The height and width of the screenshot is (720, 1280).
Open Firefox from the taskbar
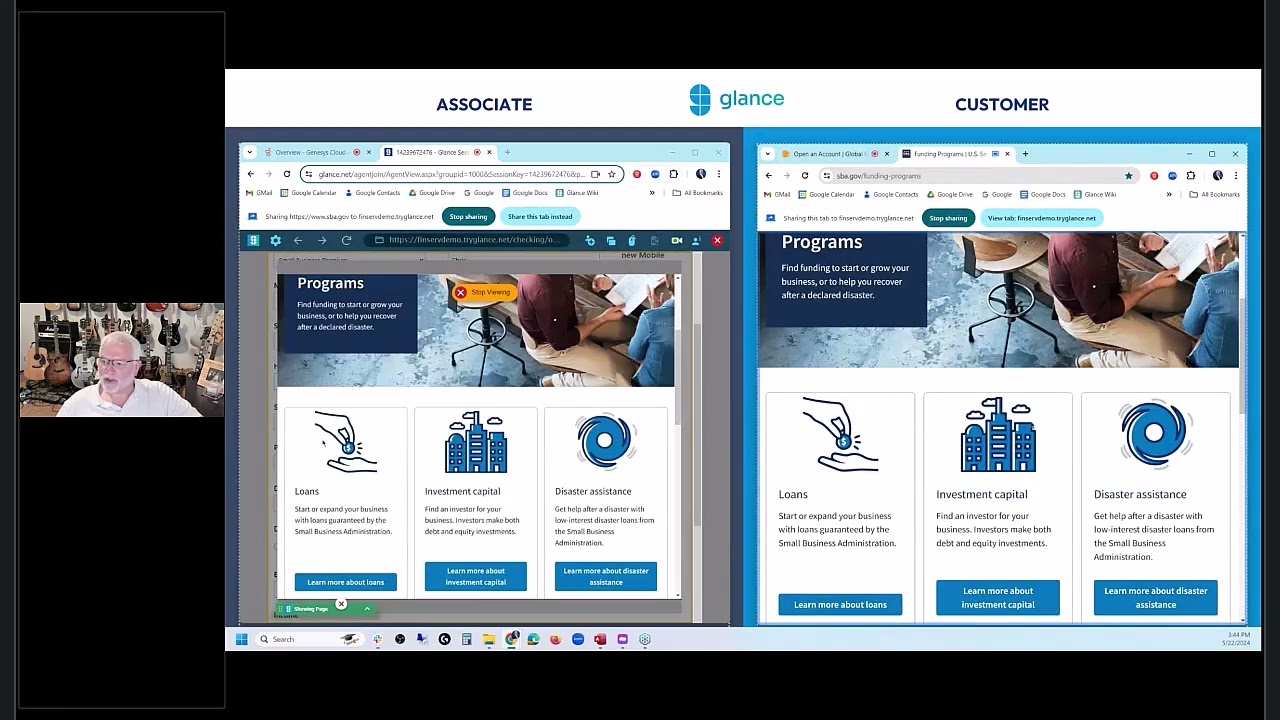coord(555,639)
